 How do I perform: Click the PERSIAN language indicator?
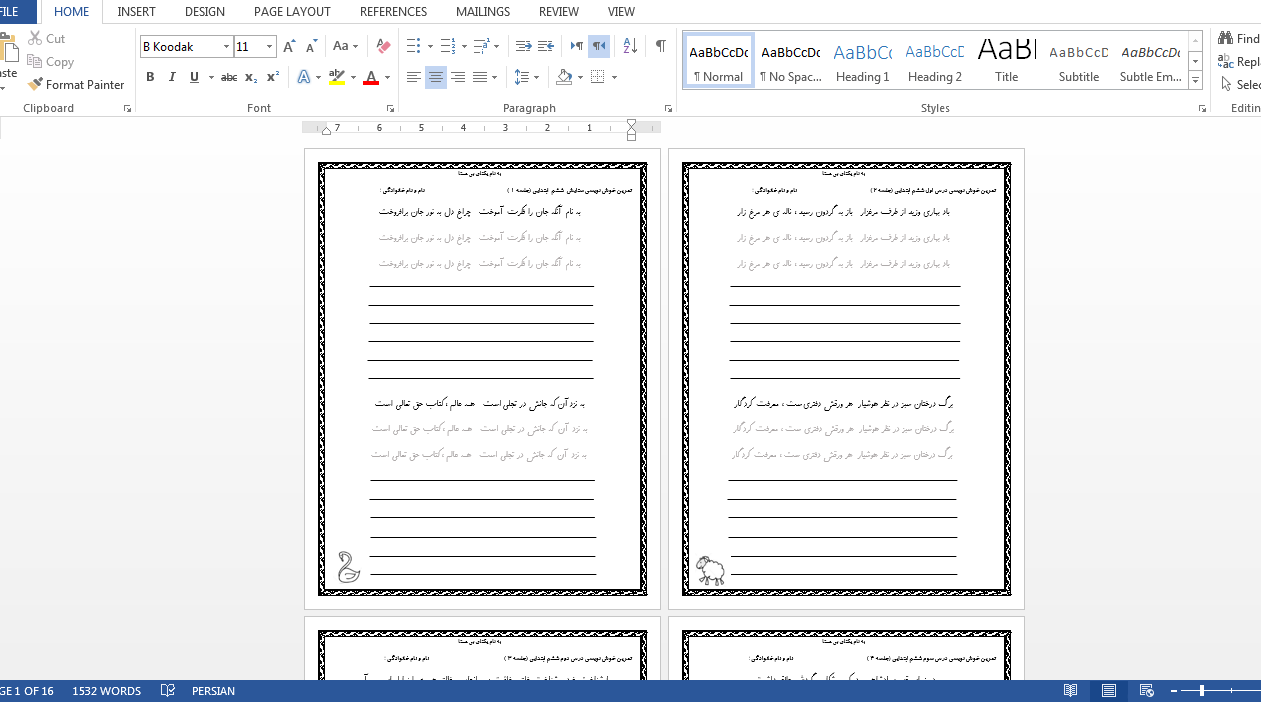213,691
